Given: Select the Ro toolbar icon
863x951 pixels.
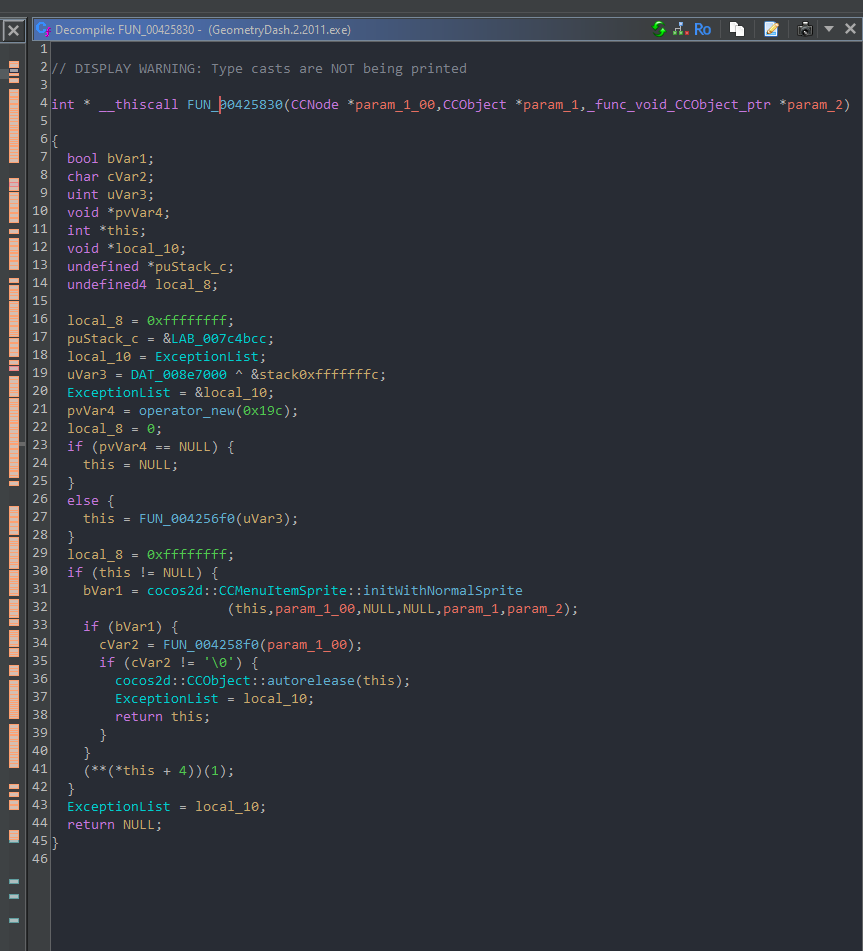Looking at the screenshot, I should point(702,29).
